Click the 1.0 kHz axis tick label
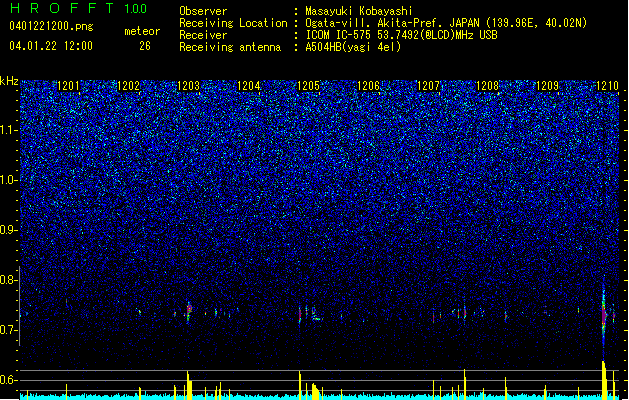The image size is (629, 400). tap(9, 180)
